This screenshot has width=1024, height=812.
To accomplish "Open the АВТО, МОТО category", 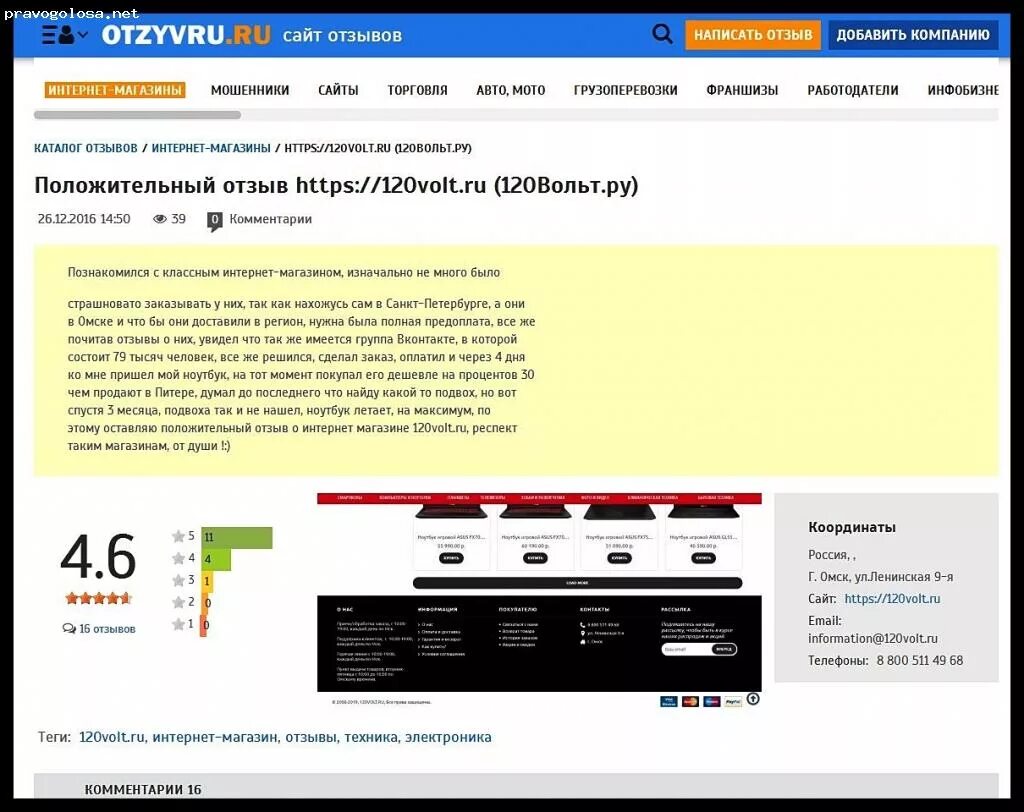I will (511, 90).
